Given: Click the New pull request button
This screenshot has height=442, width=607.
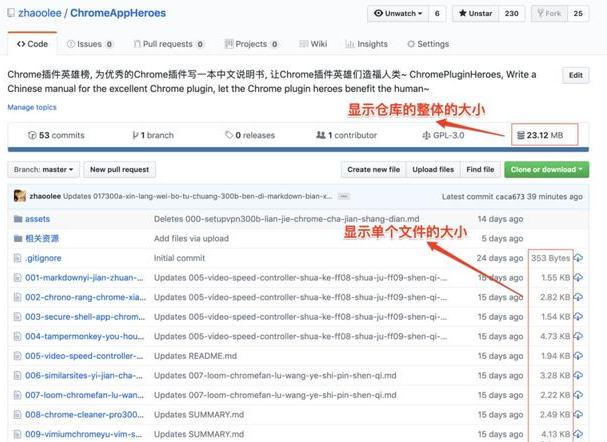Looking at the screenshot, I should 120,170.
